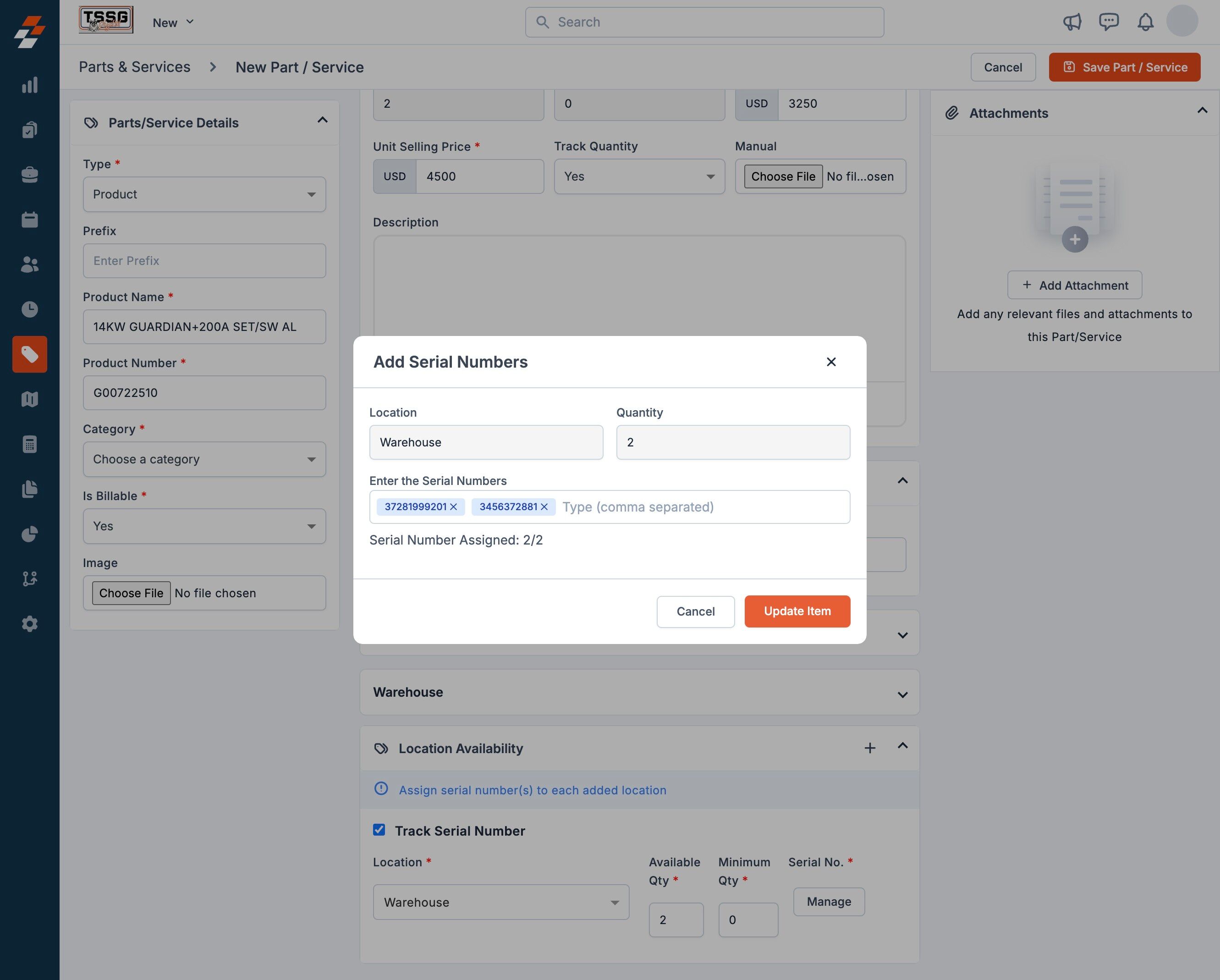Click into the serial numbers input field
Screen dimensions: 1220x980
tap(702, 507)
